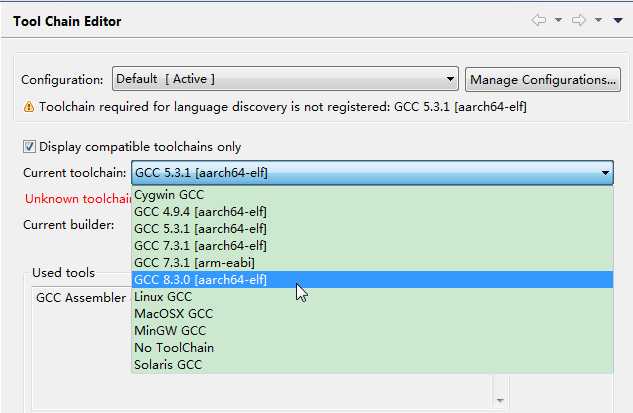This screenshot has height=413, width=633.
Task: Click the back navigation arrow icon
Action: (539, 20)
